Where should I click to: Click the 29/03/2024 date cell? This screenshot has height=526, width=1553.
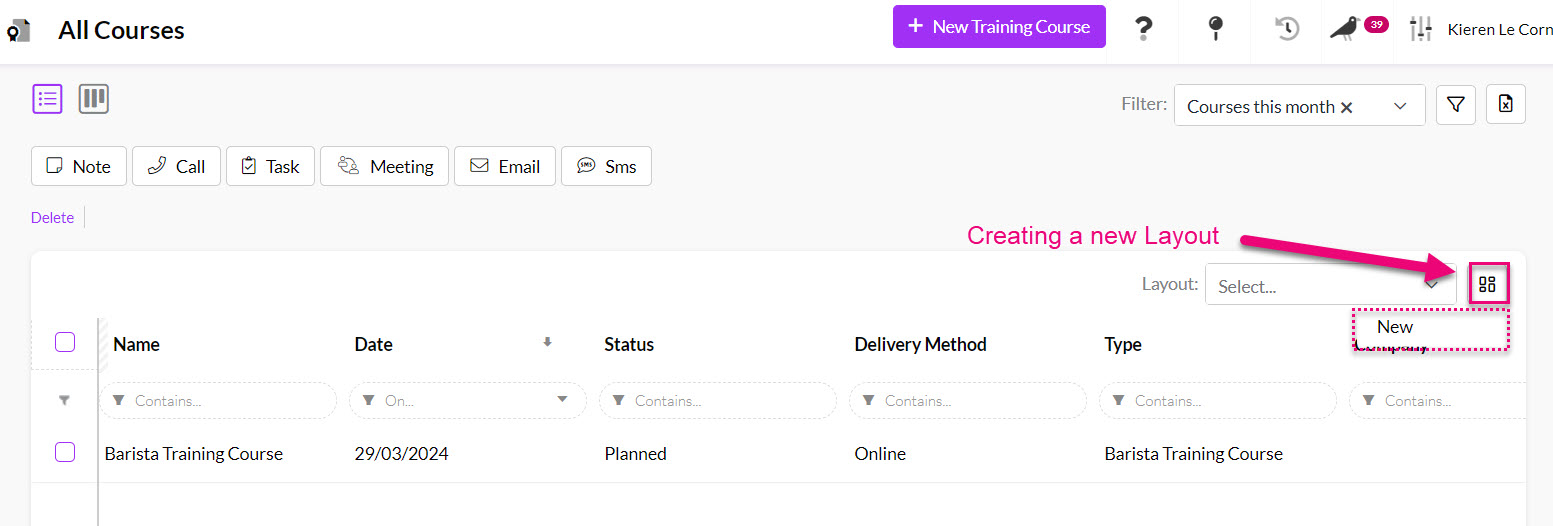coord(401,453)
